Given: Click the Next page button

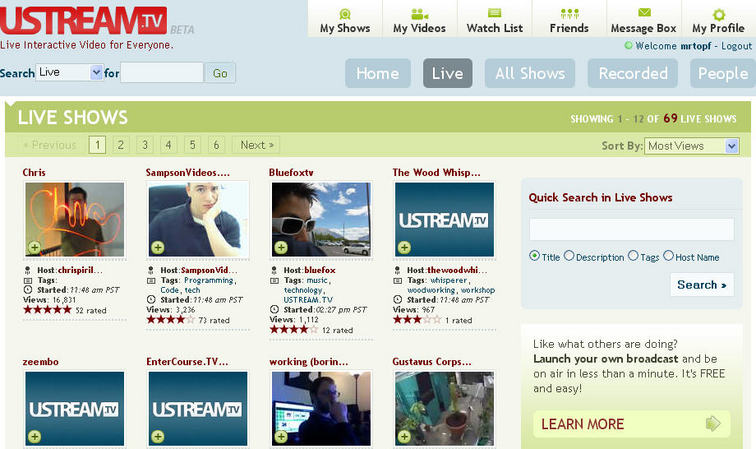Looking at the screenshot, I should [x=256, y=145].
